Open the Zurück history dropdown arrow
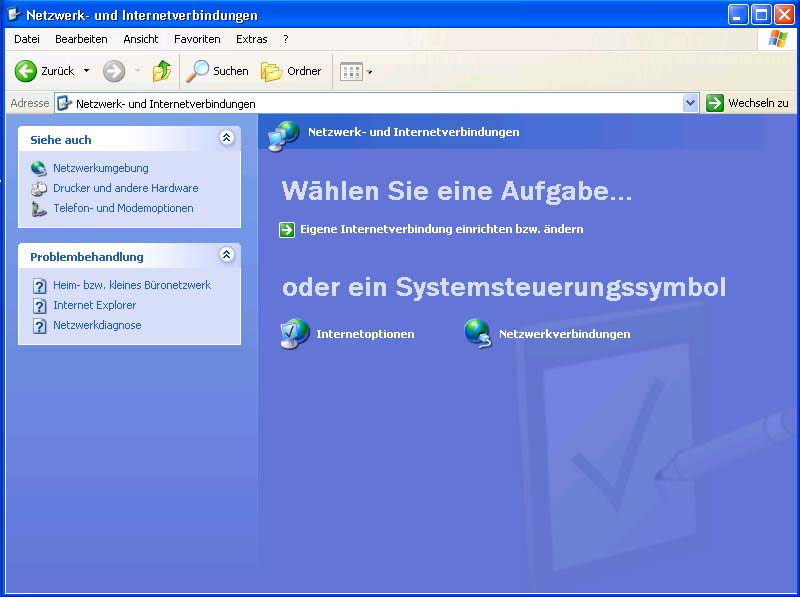This screenshot has width=800, height=597. 87,71
